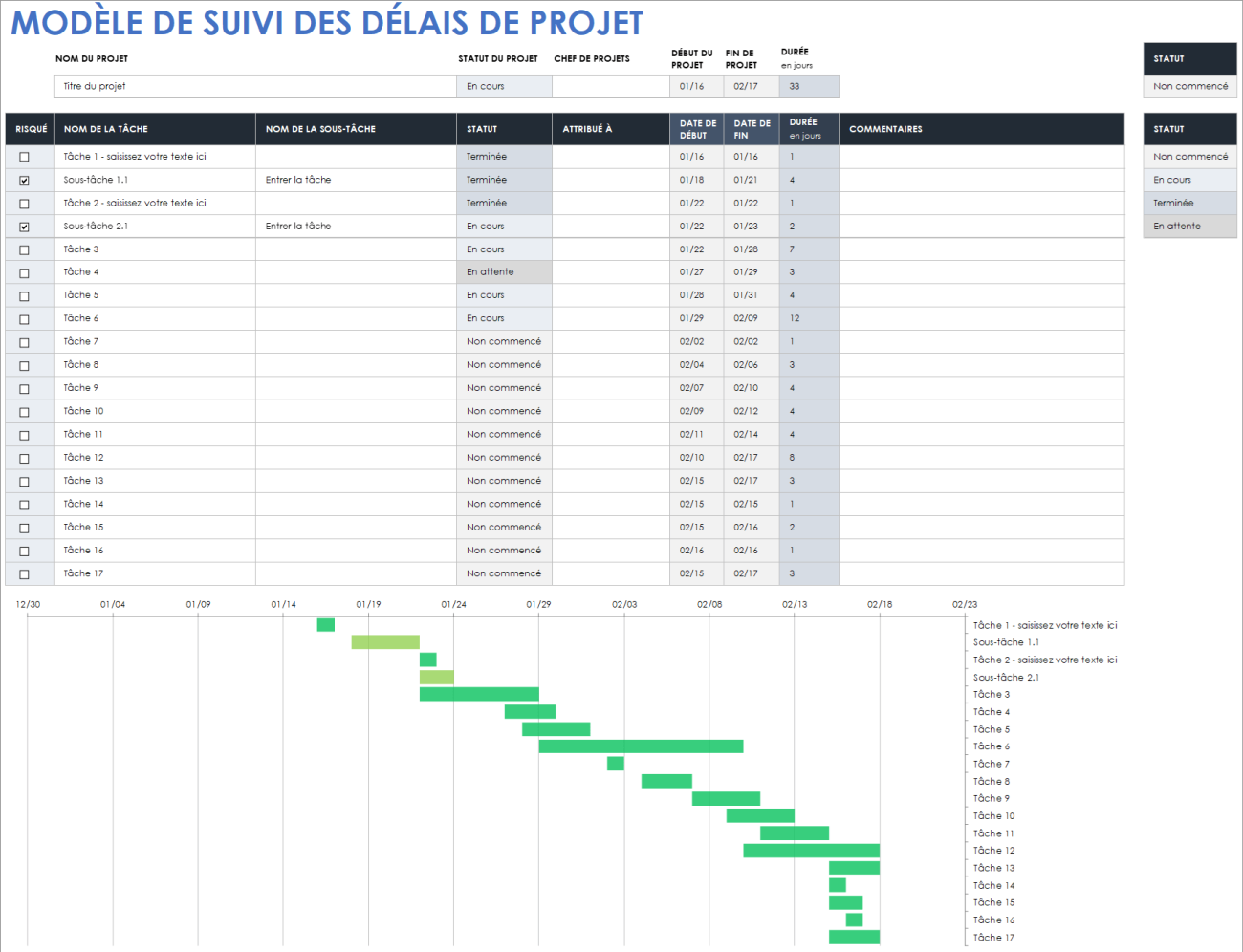1243x952 pixels.
Task: Open the Non commencé status cell for Tâche 10
Action: pyautogui.click(x=504, y=411)
